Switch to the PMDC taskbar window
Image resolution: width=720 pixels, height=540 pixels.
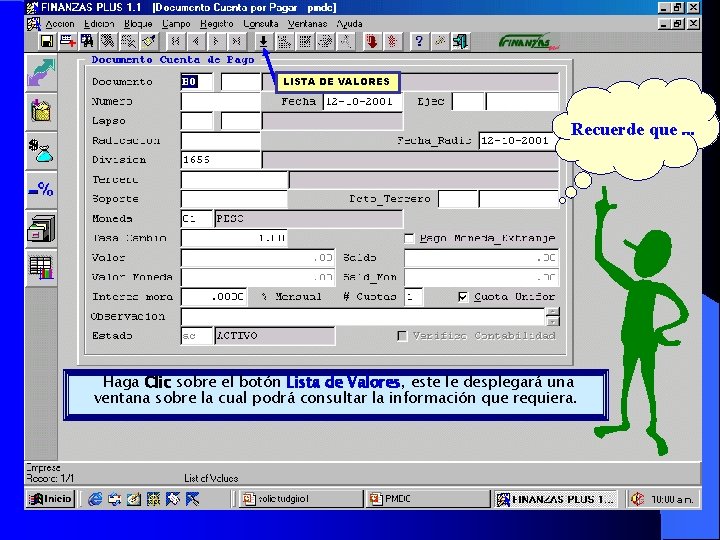428,499
